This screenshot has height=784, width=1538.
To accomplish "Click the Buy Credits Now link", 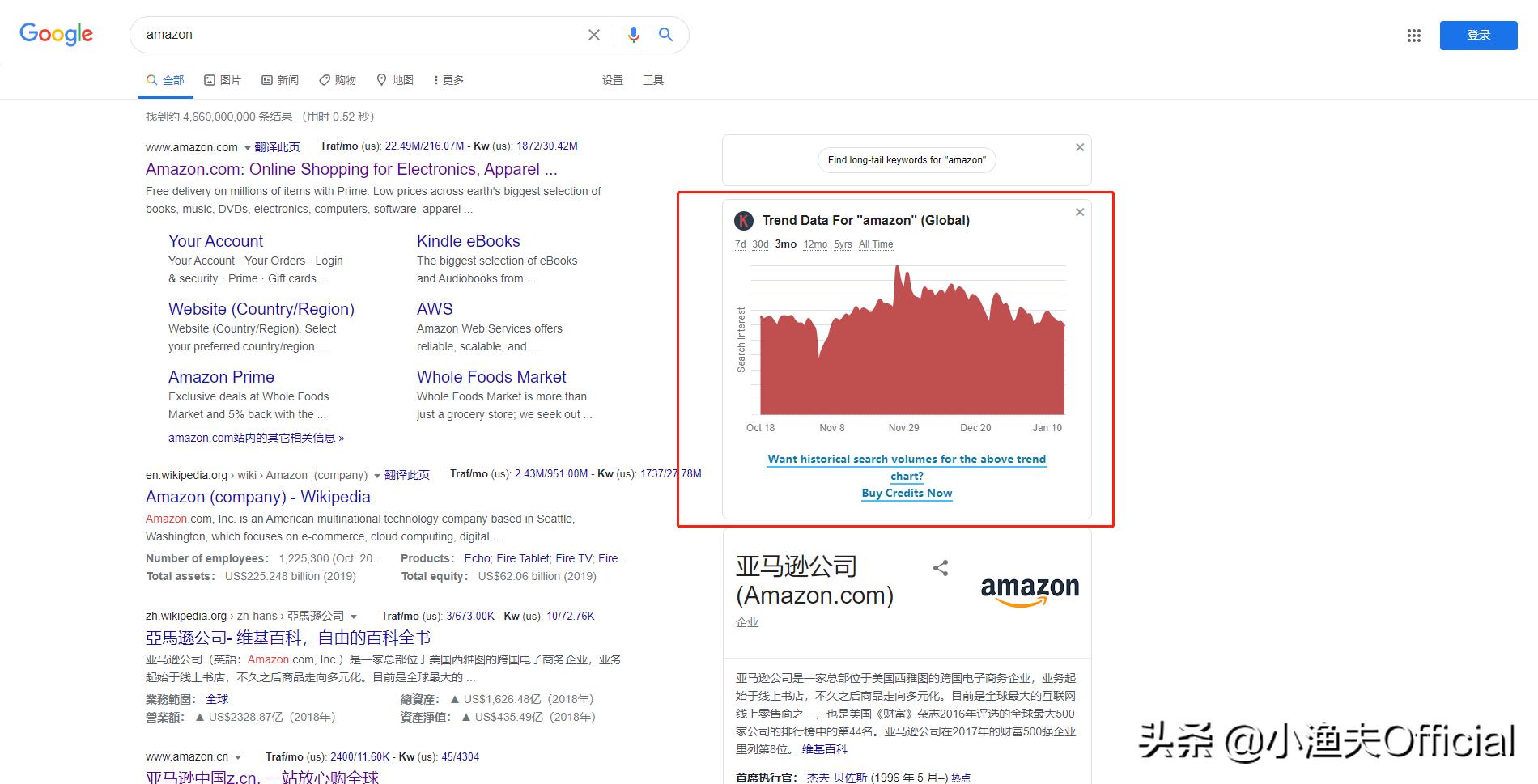I will [x=906, y=493].
